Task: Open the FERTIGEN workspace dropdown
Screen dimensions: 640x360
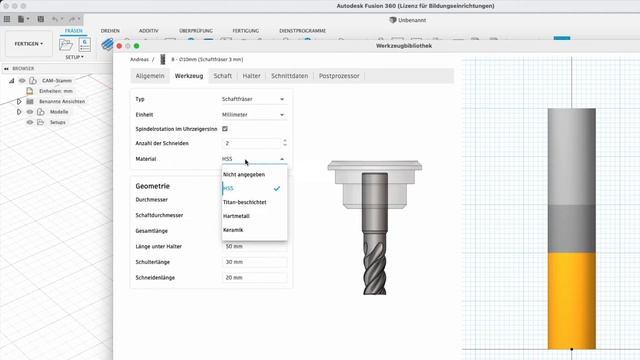Action: 29,44
